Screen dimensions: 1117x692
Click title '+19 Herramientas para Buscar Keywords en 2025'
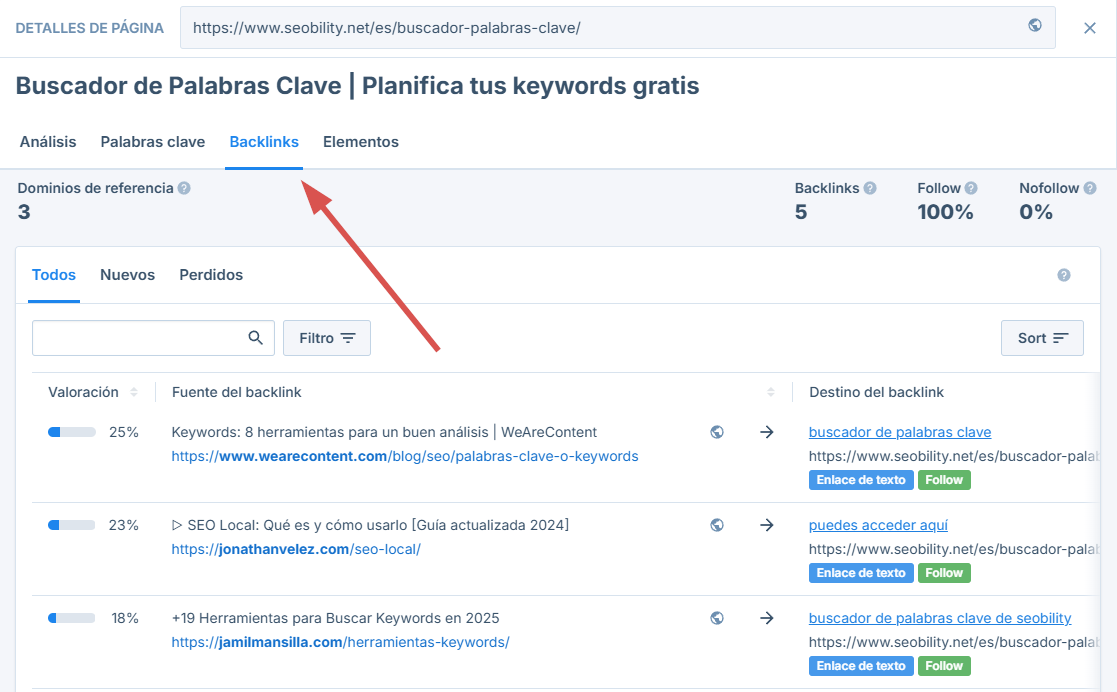[x=336, y=618]
